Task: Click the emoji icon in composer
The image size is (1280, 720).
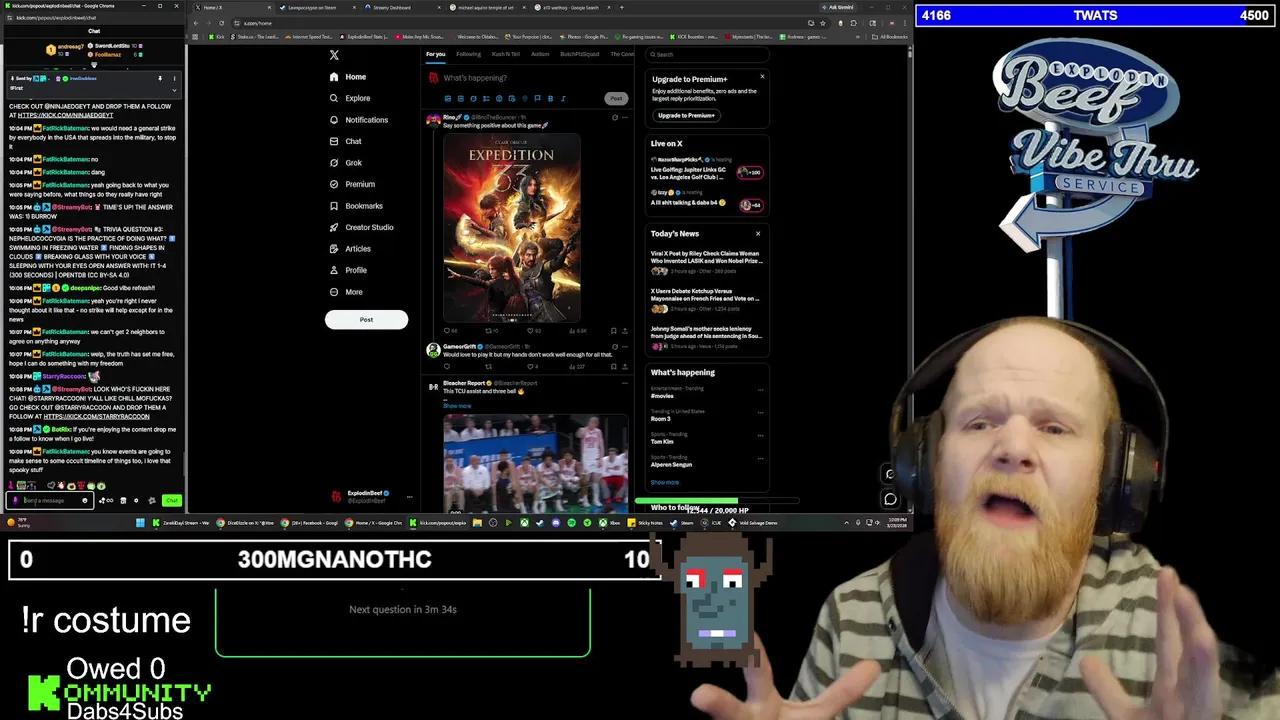Action: coord(499,98)
